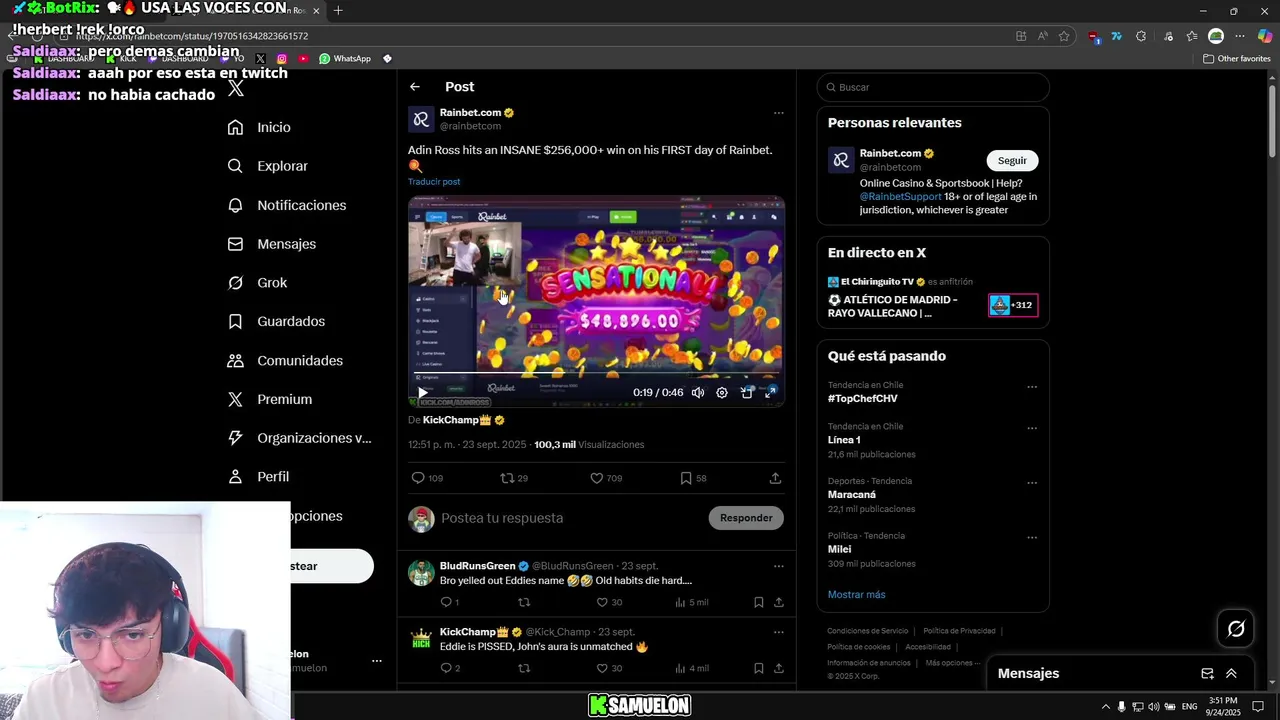Viewport: 1280px width, 720px height.
Task: Open KickChamp video source link
Action: pos(464,420)
